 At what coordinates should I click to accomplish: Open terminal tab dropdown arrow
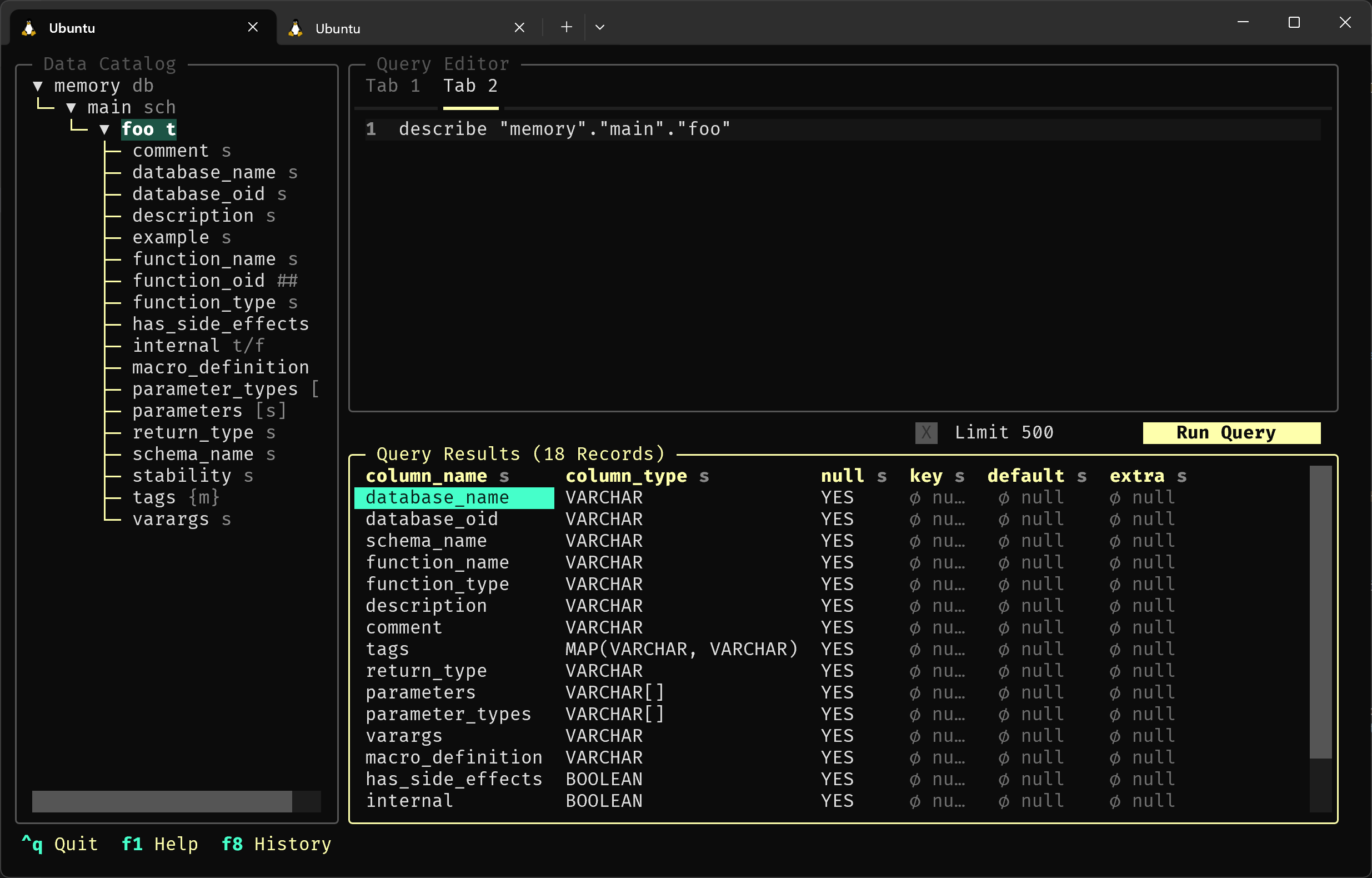pos(599,28)
